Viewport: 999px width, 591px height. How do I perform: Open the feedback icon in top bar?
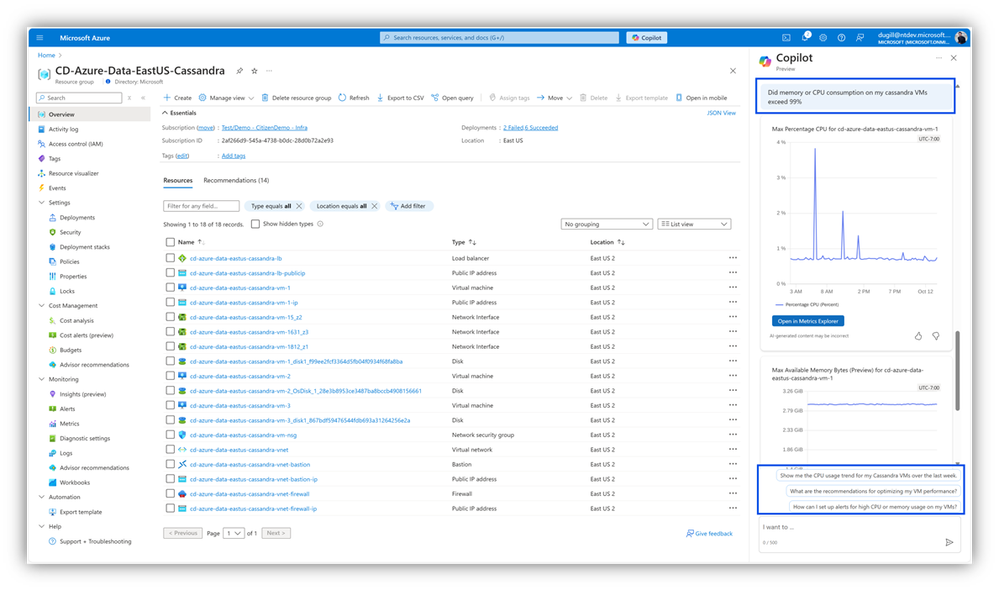[x=859, y=38]
